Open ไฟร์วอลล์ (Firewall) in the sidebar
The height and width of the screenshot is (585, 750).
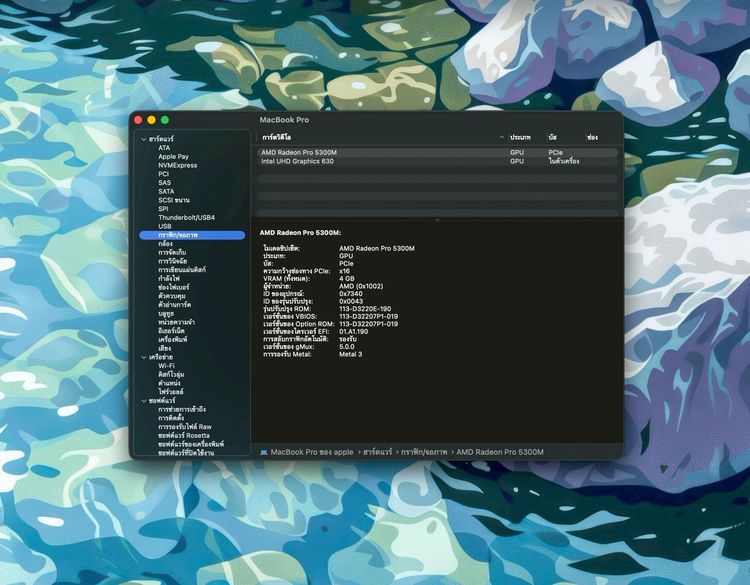[171, 392]
